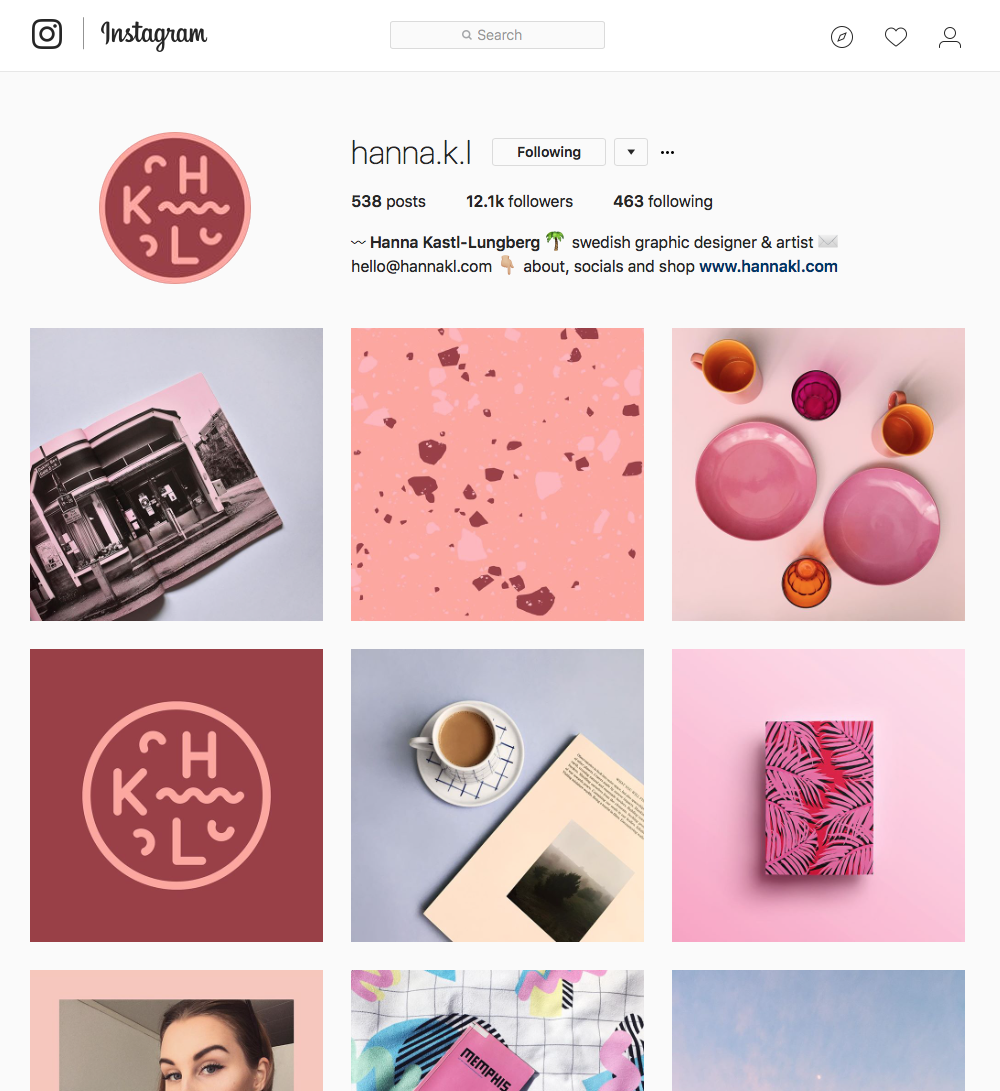The width and height of the screenshot is (1000, 1091).
Task: Open the pink terrazzo pattern post
Action: pyautogui.click(x=497, y=475)
